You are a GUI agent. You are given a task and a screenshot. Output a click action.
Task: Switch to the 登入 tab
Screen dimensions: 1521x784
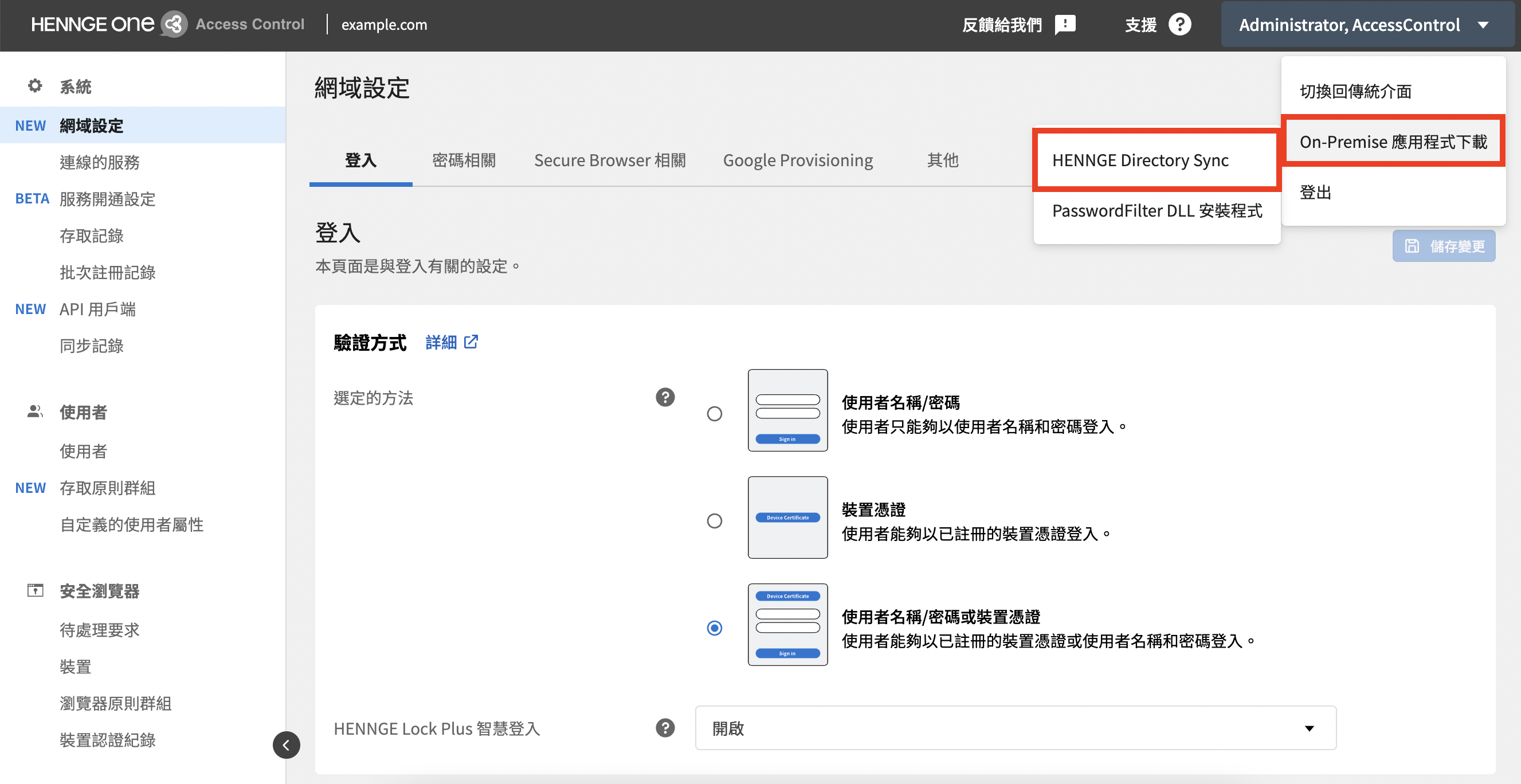point(361,160)
